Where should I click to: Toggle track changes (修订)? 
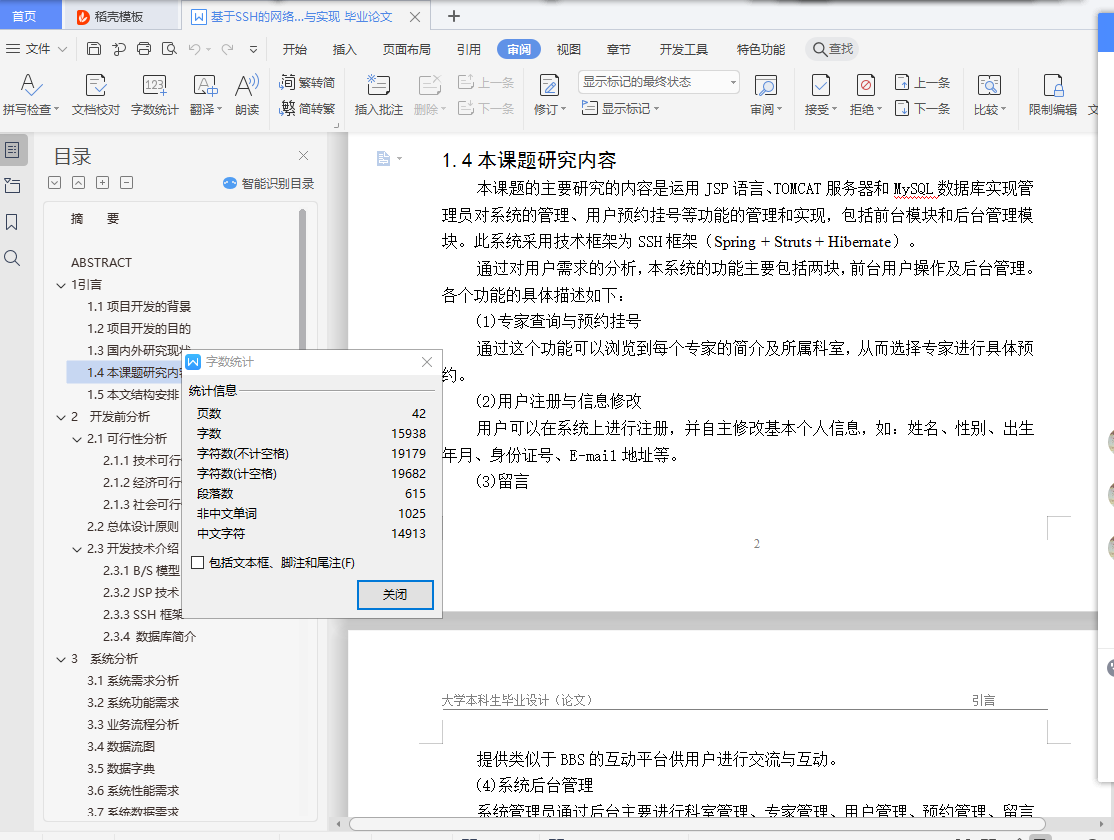tap(549, 95)
